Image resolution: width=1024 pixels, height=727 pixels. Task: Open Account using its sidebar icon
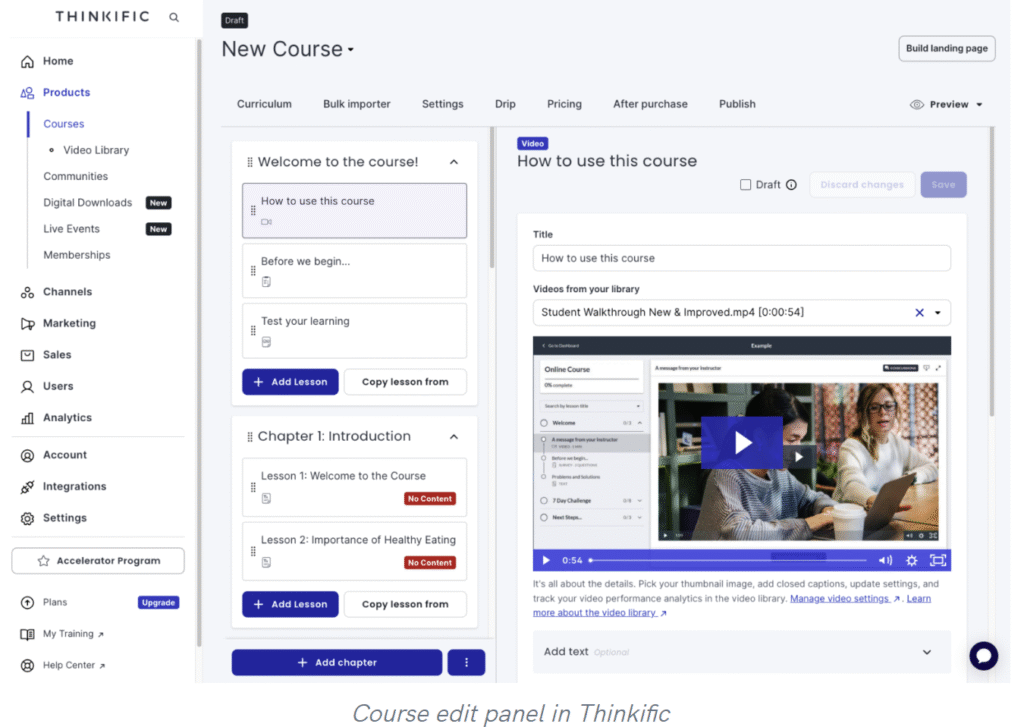pos(27,455)
